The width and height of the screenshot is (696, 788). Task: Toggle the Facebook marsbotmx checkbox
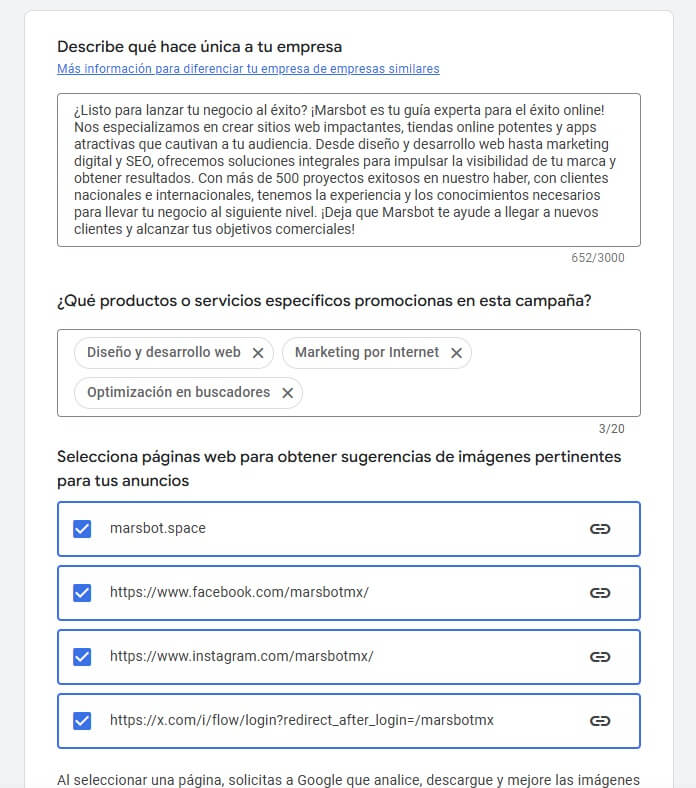[x=82, y=593]
